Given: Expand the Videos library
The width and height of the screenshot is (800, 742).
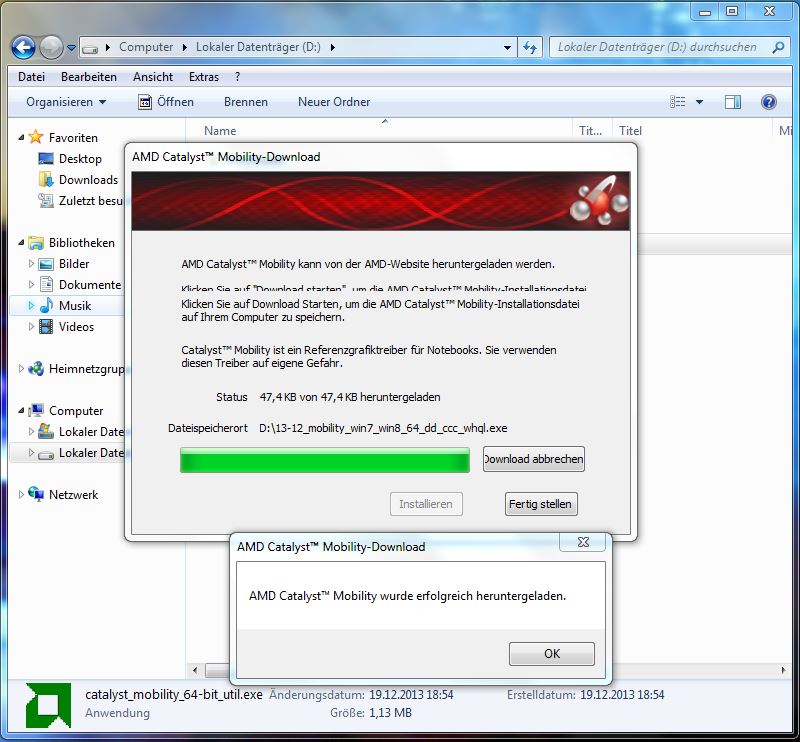Looking at the screenshot, I should tap(31, 327).
